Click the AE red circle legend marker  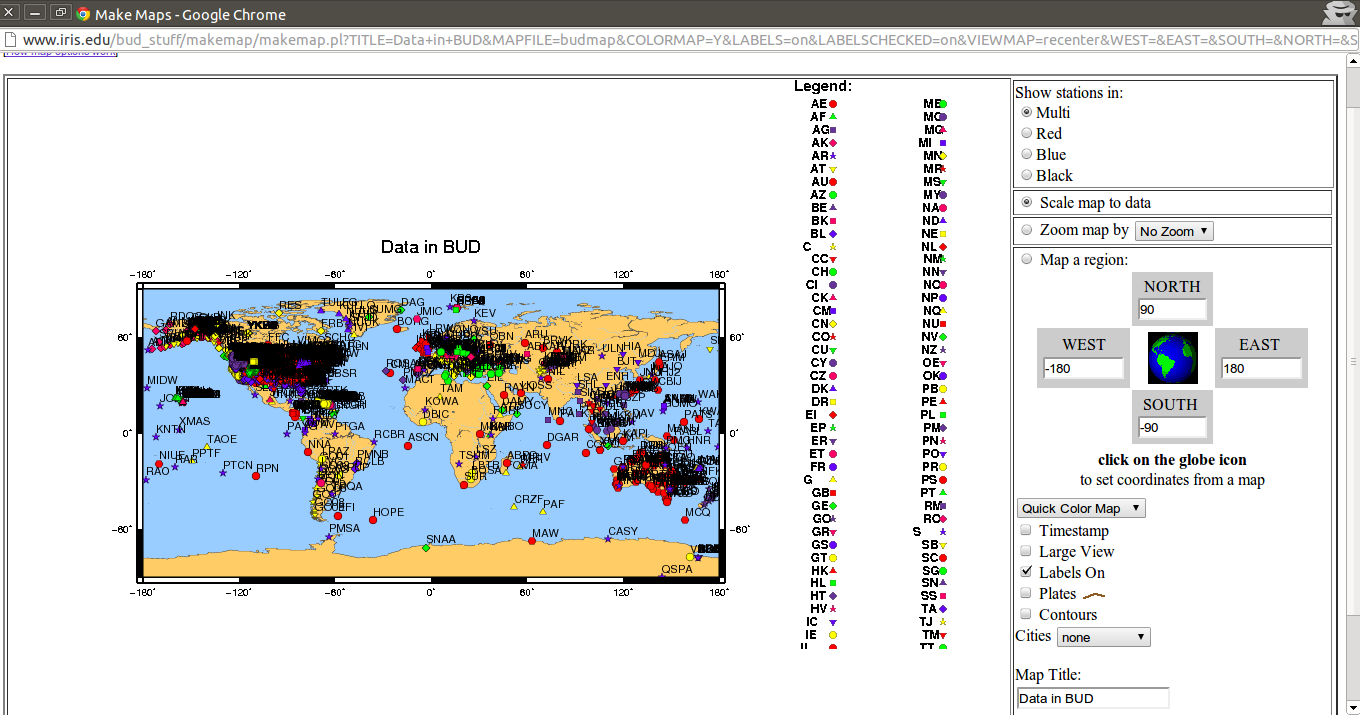[x=833, y=104]
